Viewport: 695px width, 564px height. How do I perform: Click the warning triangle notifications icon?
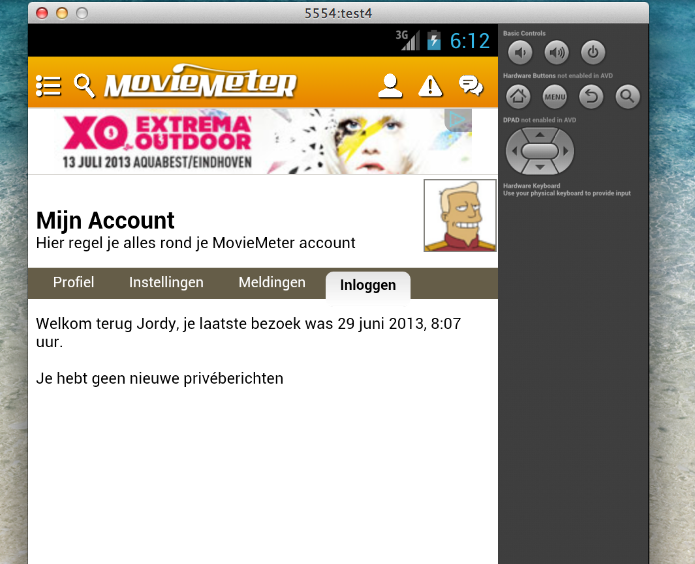(430, 85)
